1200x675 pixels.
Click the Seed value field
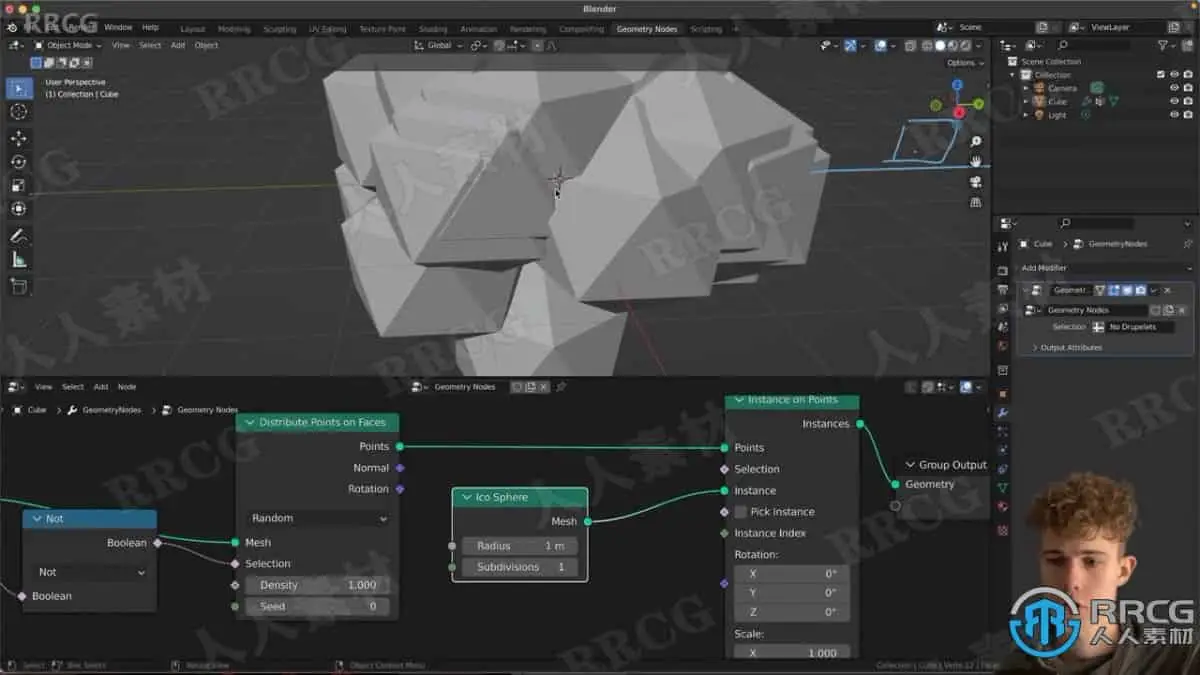[x=317, y=606]
